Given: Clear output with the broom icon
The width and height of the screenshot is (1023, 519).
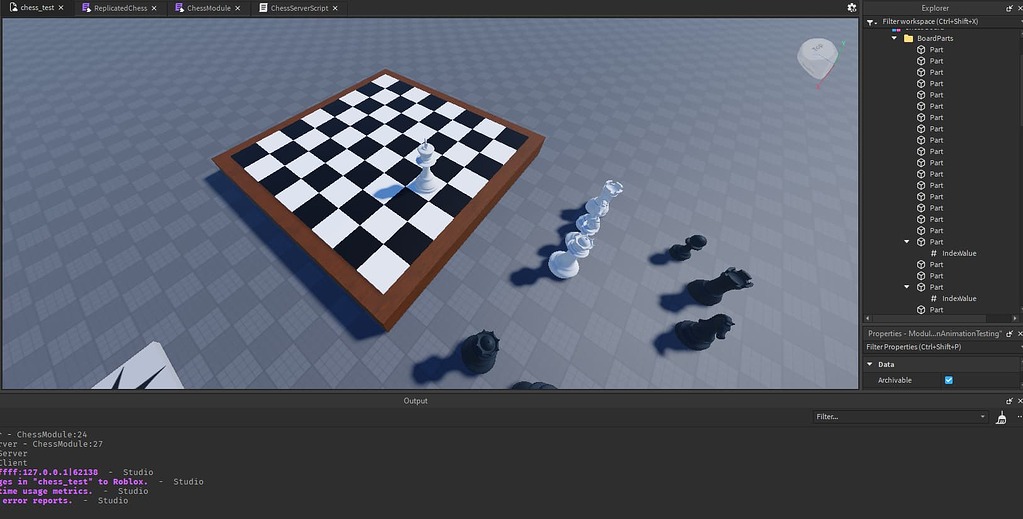Looking at the screenshot, I should [x=1001, y=417].
